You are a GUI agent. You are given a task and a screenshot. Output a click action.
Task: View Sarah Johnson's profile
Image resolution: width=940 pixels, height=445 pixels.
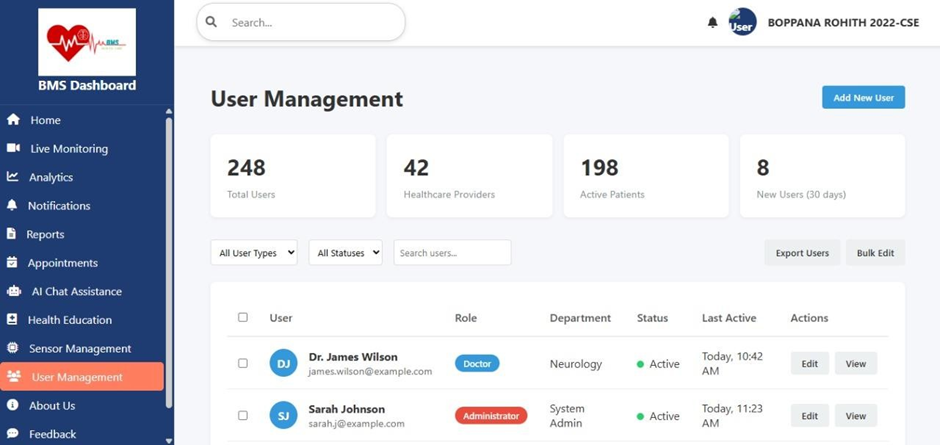tap(855, 416)
